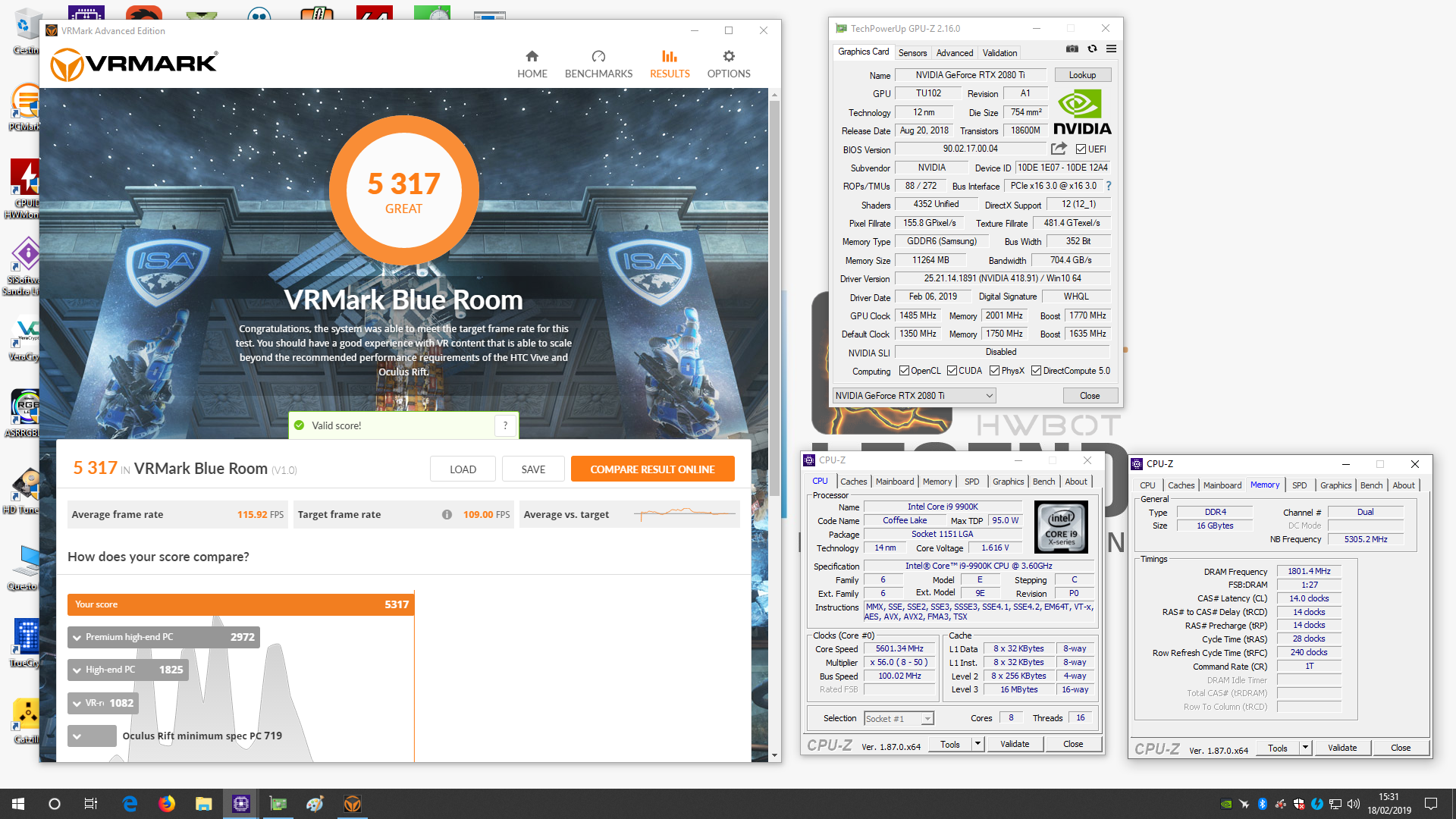This screenshot has width=1456, height=819.
Task: Click Close button in GPU-Z
Action: pyautogui.click(x=1090, y=396)
